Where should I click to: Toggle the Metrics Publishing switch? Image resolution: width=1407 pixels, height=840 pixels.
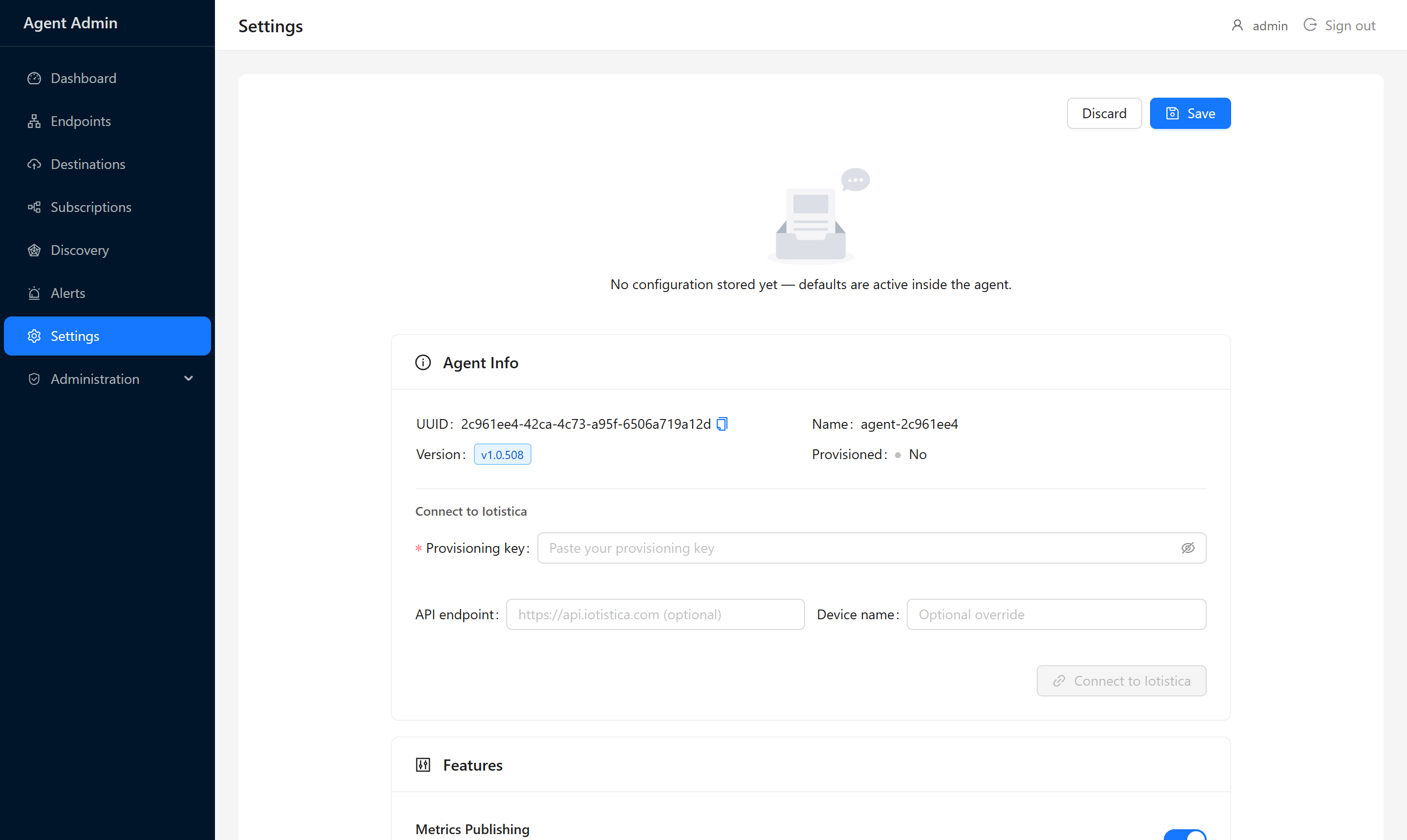pyautogui.click(x=1185, y=835)
